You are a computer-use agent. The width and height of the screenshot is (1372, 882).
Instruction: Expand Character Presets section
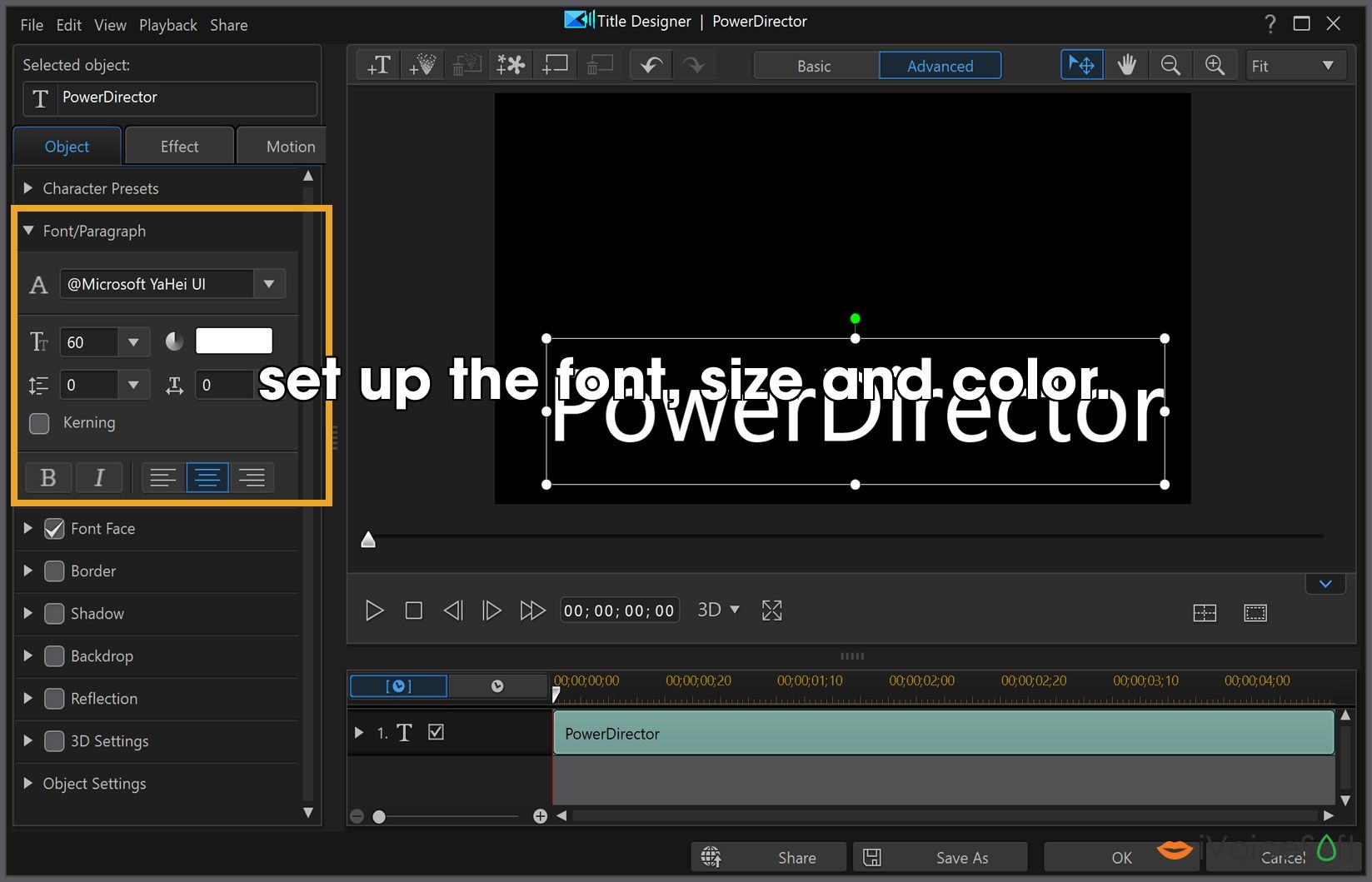[28, 188]
